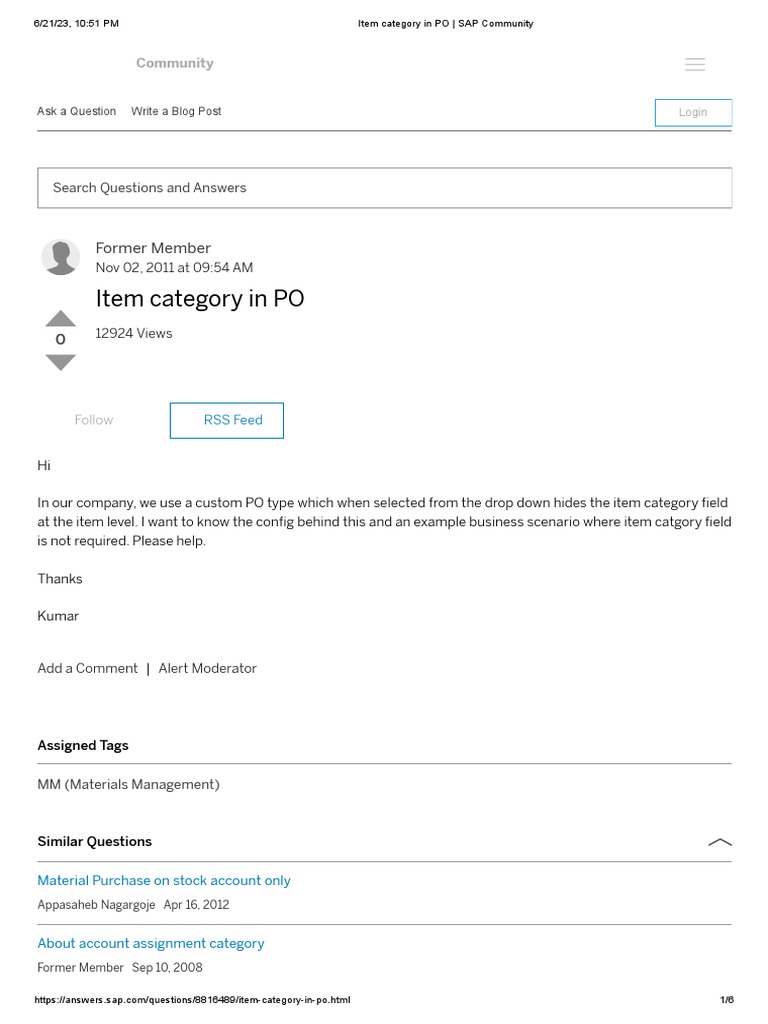Click Alert Moderator link

[208, 668]
